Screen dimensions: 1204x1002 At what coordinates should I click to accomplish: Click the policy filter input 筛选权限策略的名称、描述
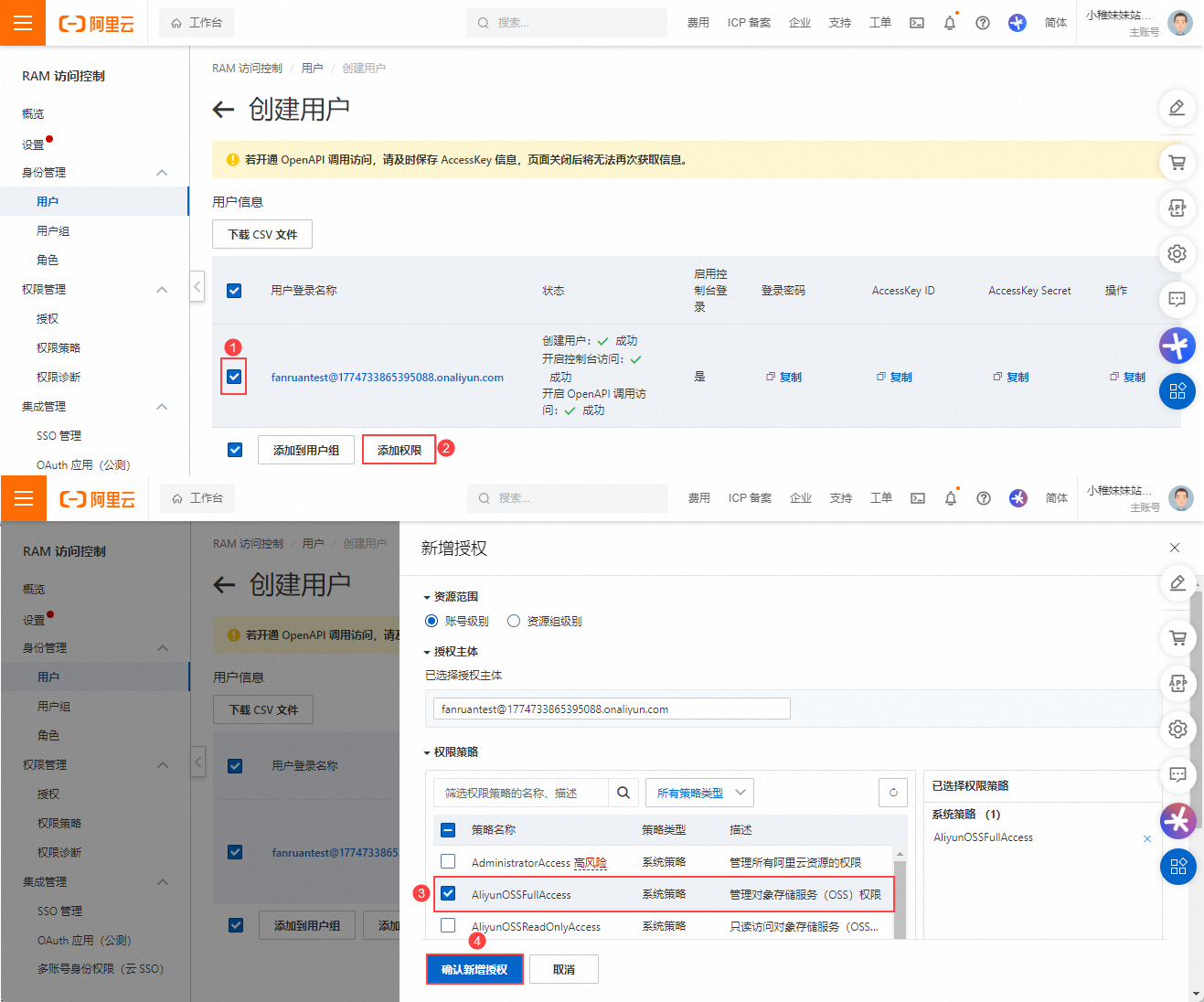point(521,793)
